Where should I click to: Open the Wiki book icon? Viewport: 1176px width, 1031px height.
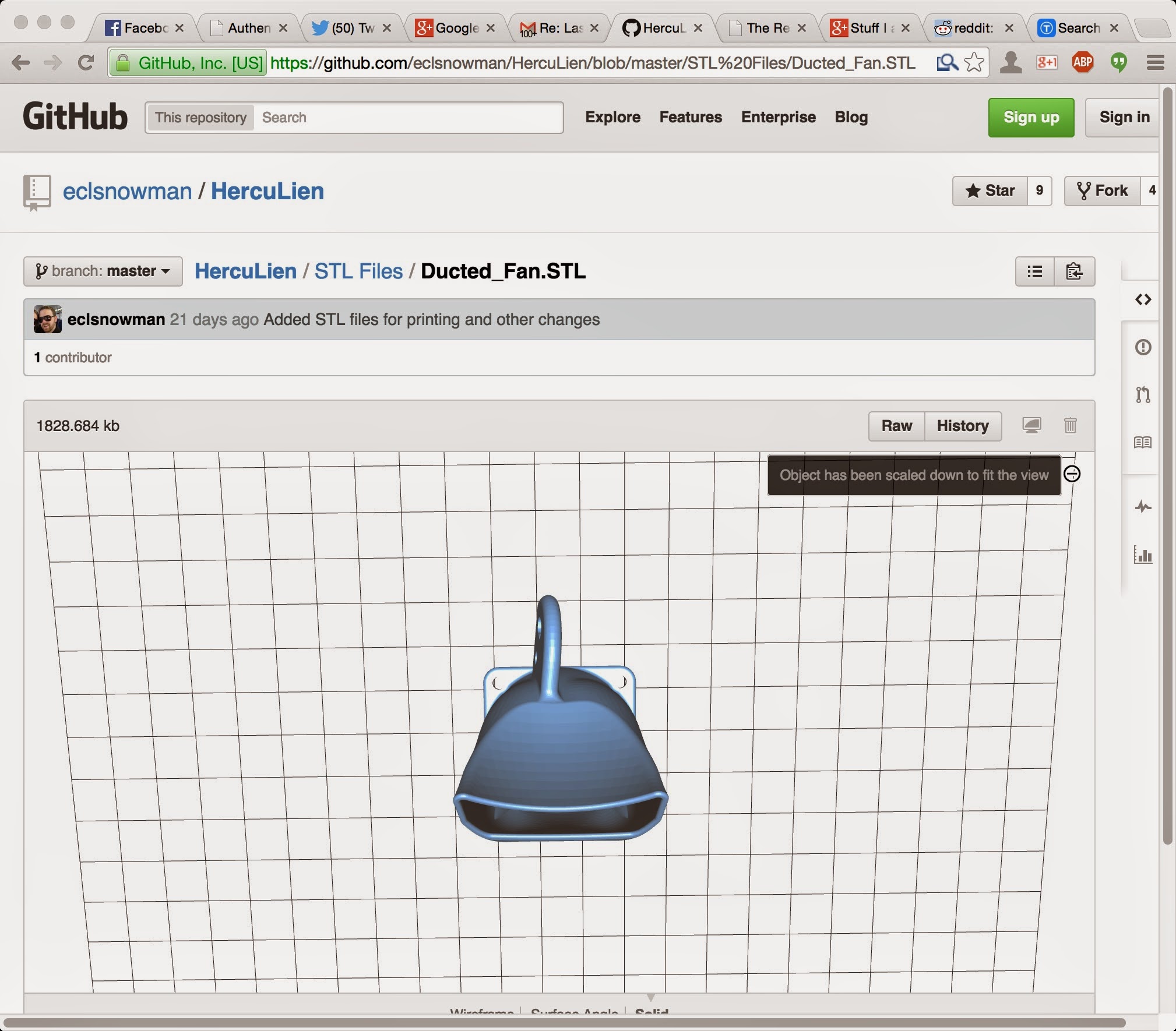pos(1143,442)
